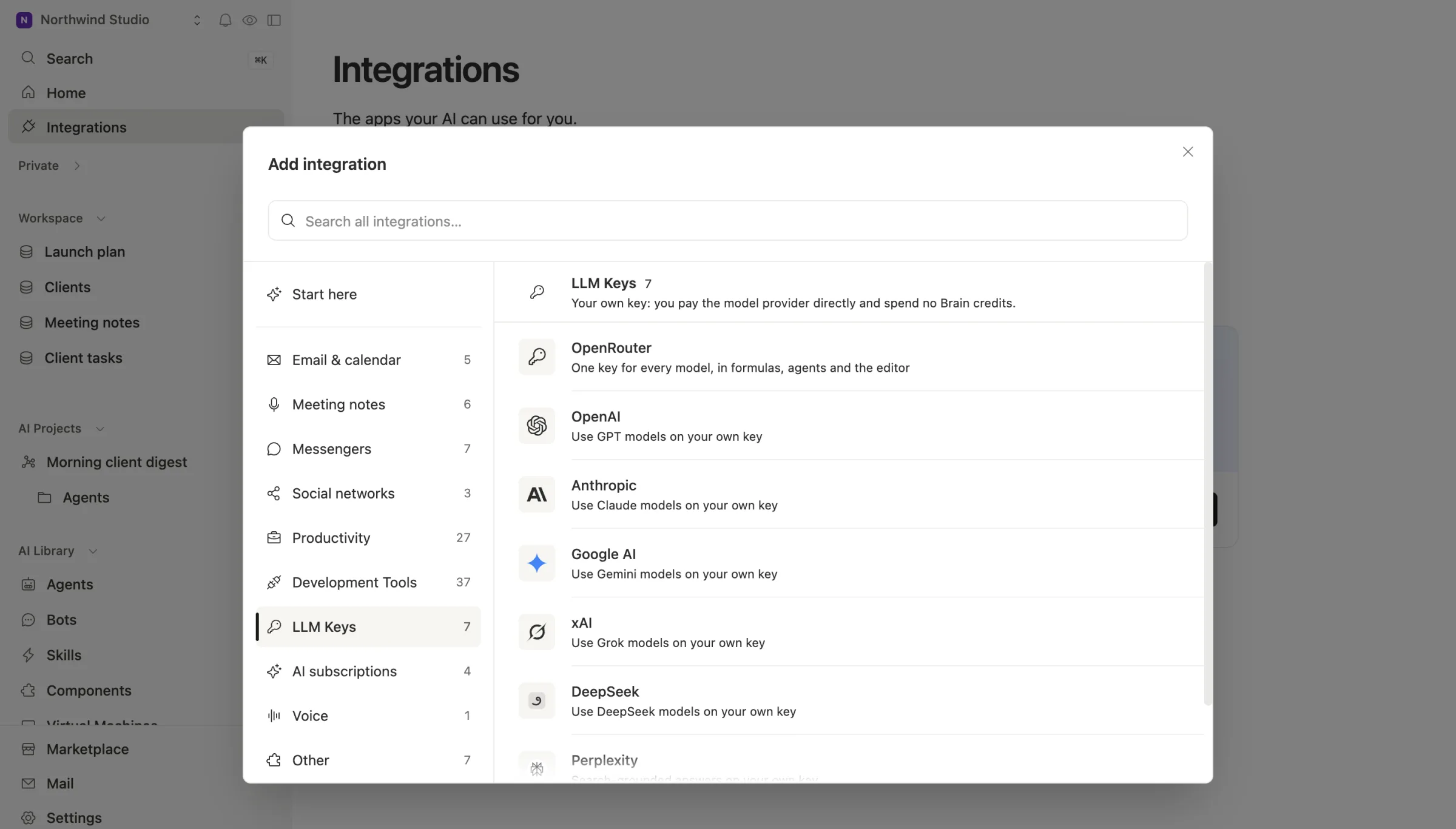Viewport: 1456px width, 829px height.
Task: Collapse the AI Projects section
Action: 100,429
